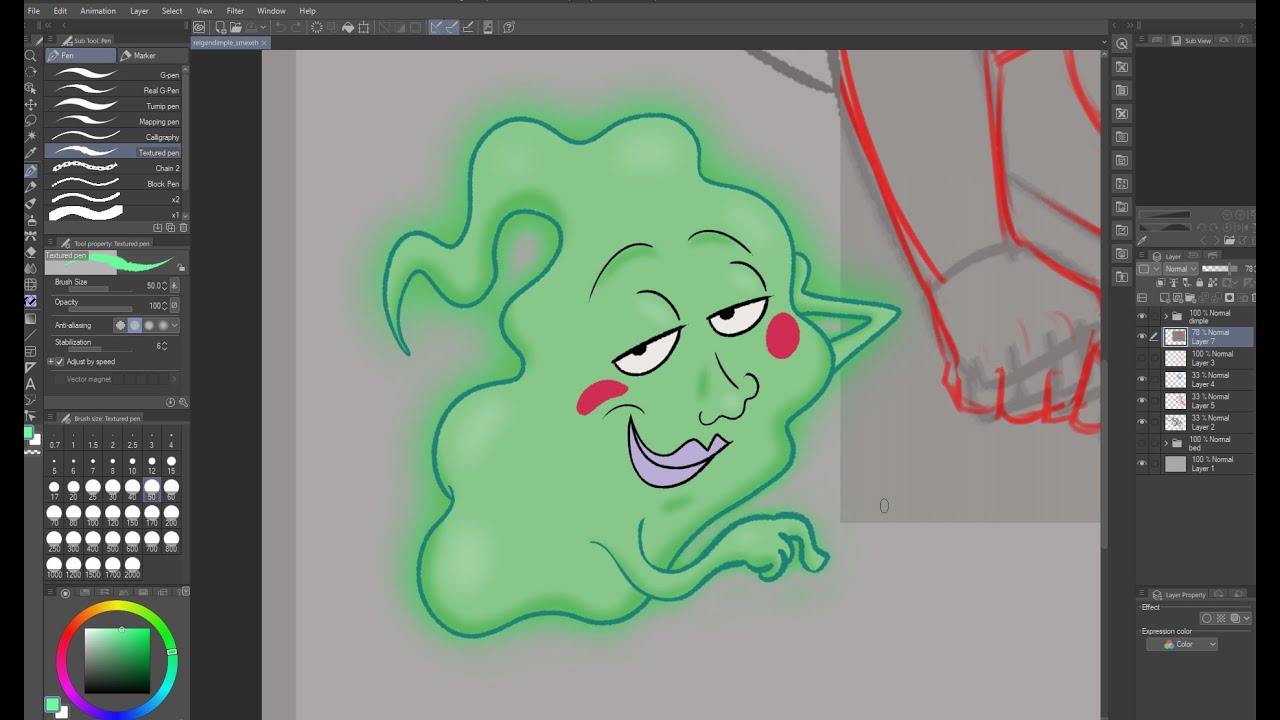Image resolution: width=1280 pixels, height=720 pixels.
Task: Click the Undo arrow in command bar
Action: [280, 27]
